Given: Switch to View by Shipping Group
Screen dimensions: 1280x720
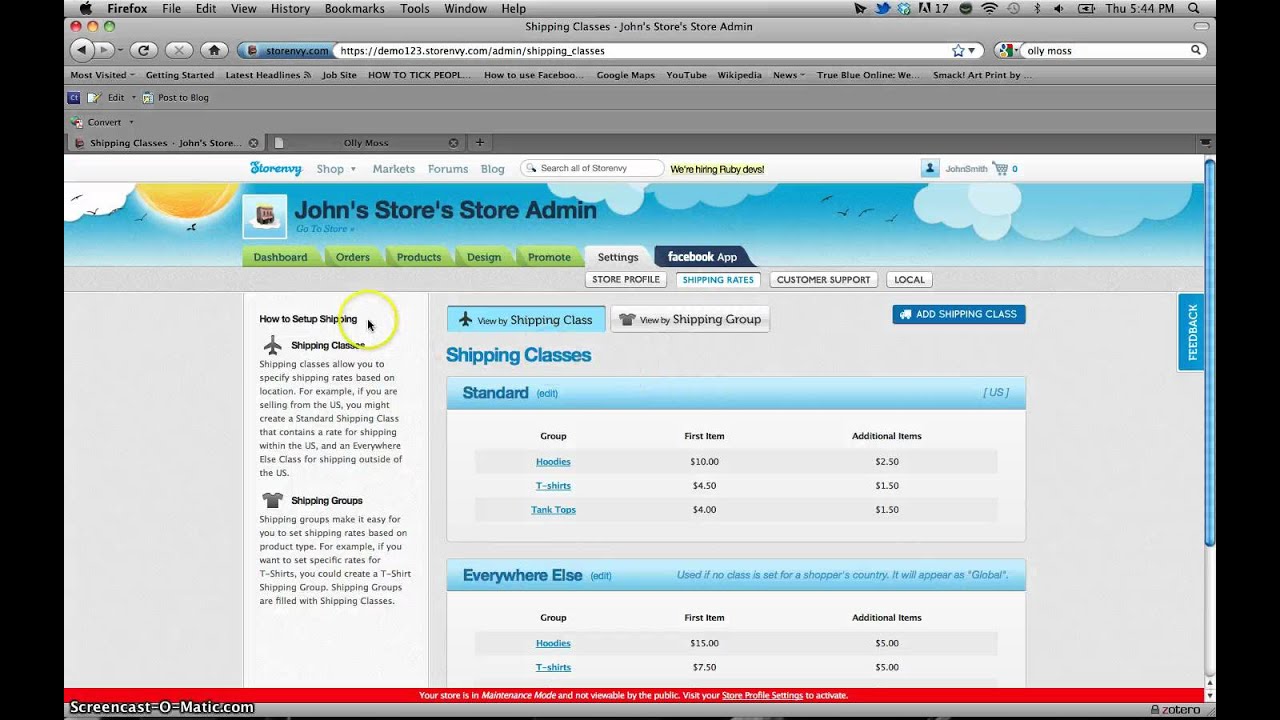Looking at the screenshot, I should click(689, 318).
